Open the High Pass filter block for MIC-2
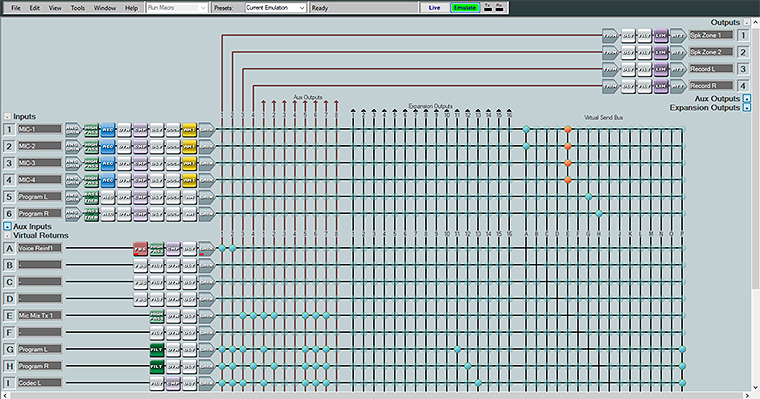Screen dimensions: 760x399 point(91,146)
